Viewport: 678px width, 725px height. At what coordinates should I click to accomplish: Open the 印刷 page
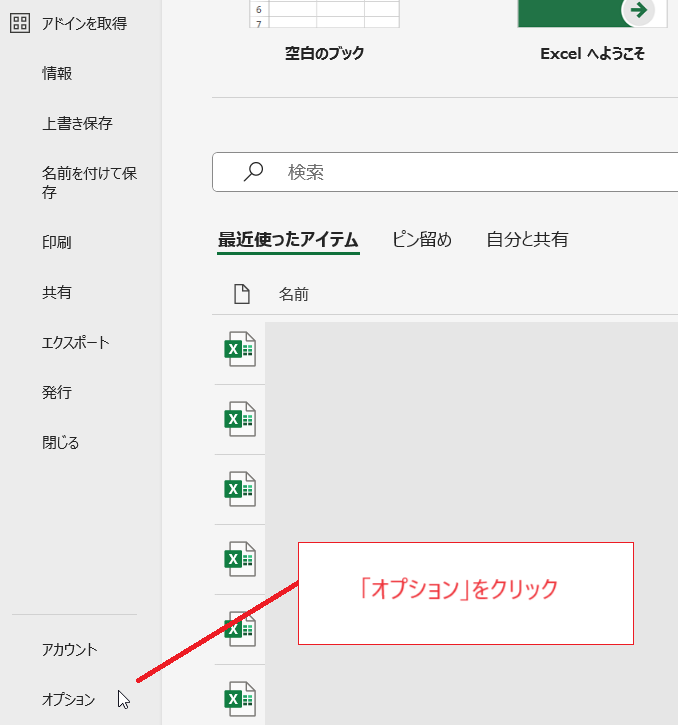[56, 242]
